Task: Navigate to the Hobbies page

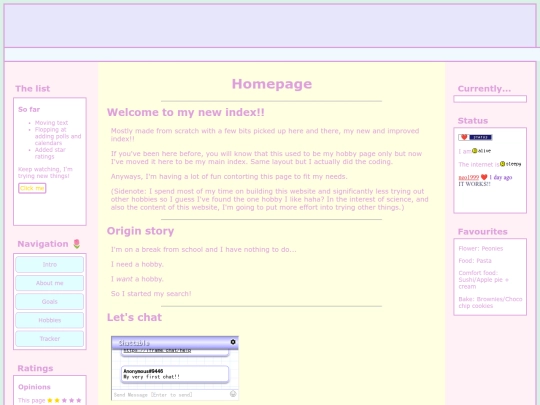Action: tap(50, 320)
